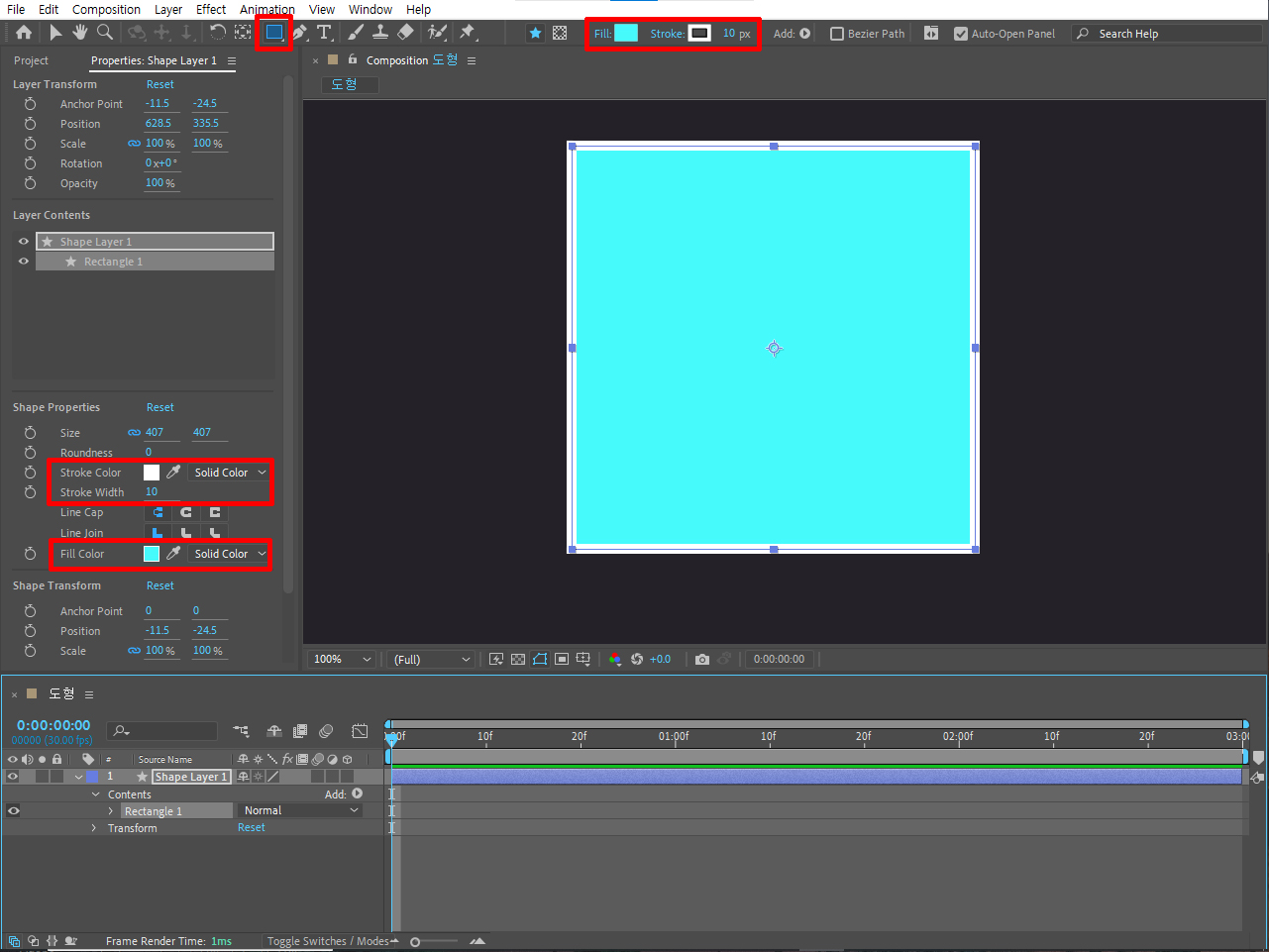Screen dimensions: 1269x952
Task: Expand the Transform group in timeline
Action: [94, 828]
